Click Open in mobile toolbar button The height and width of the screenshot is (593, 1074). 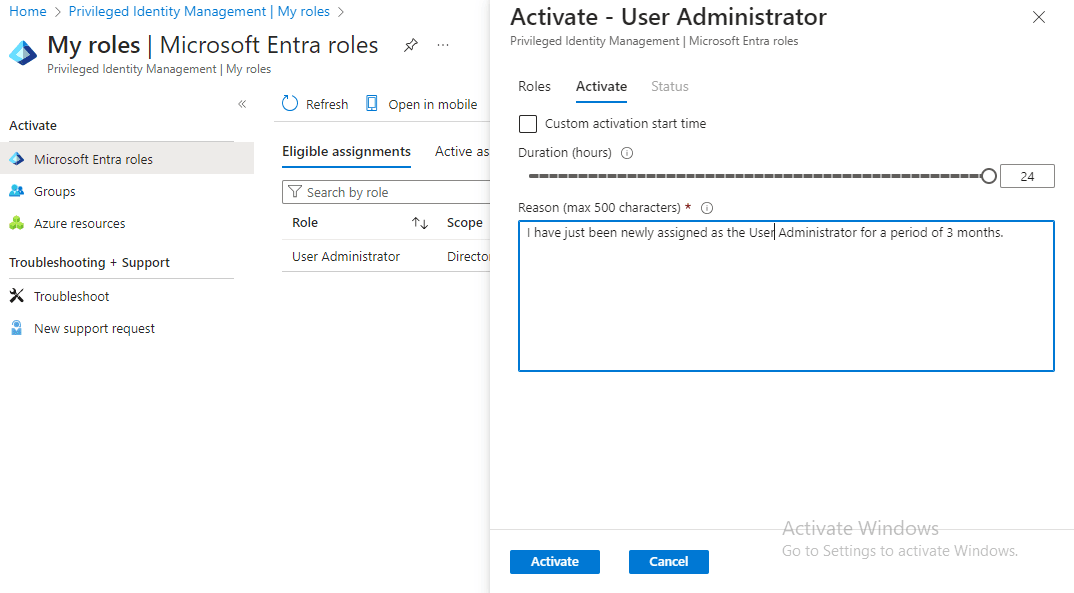[421, 104]
